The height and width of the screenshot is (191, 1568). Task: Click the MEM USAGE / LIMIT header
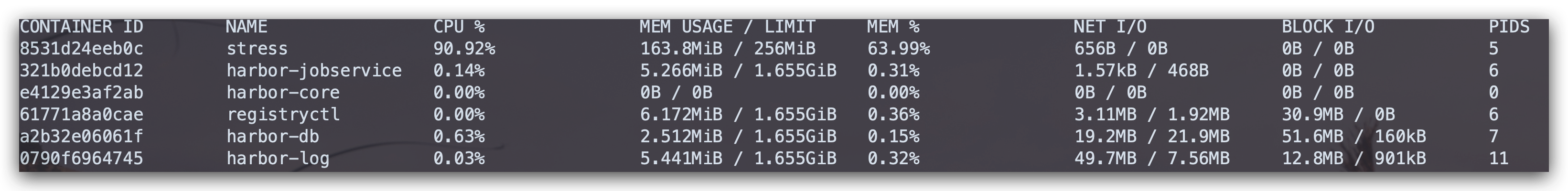[727, 27]
